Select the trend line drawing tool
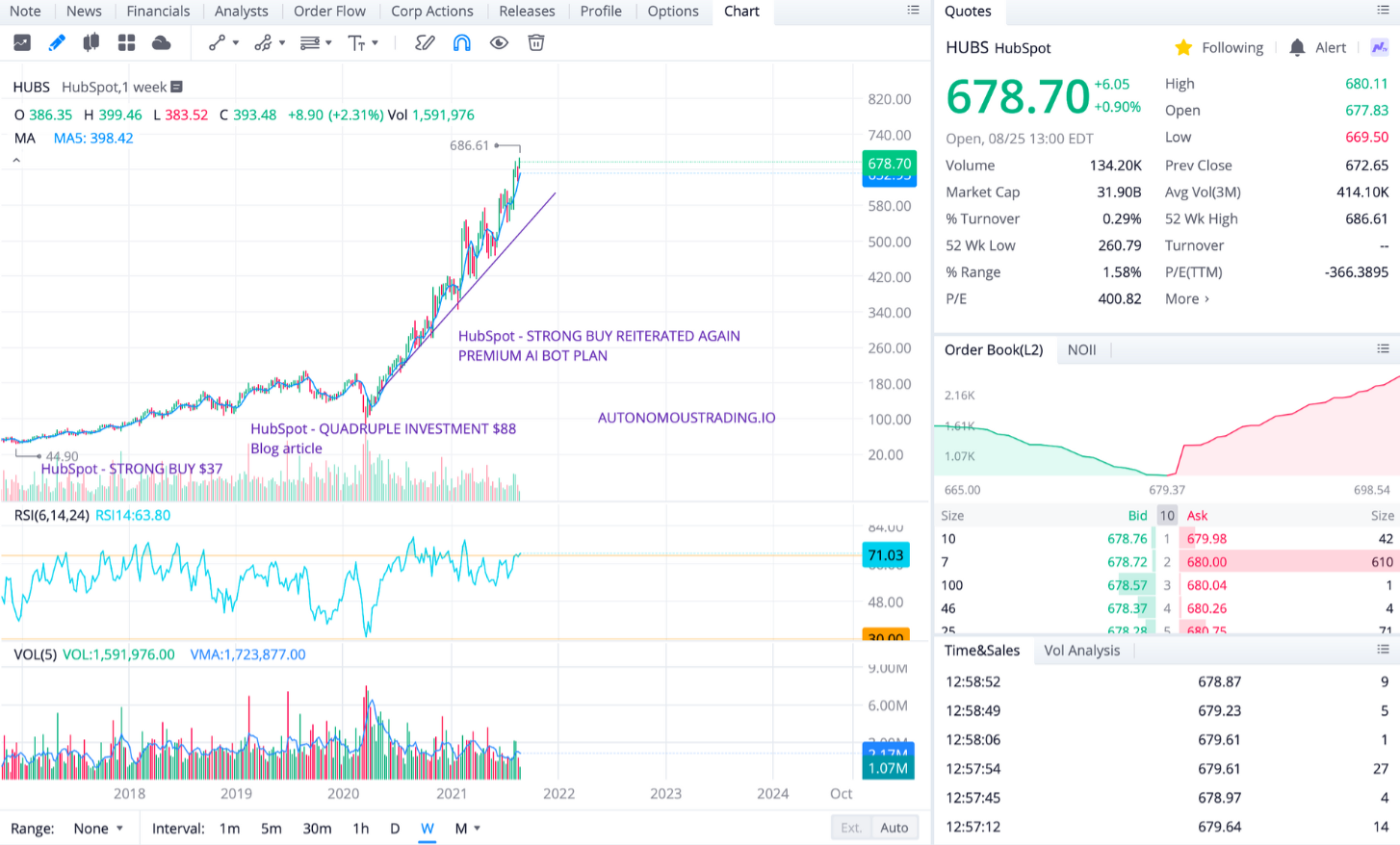1400x845 pixels. pyautogui.click(x=218, y=43)
